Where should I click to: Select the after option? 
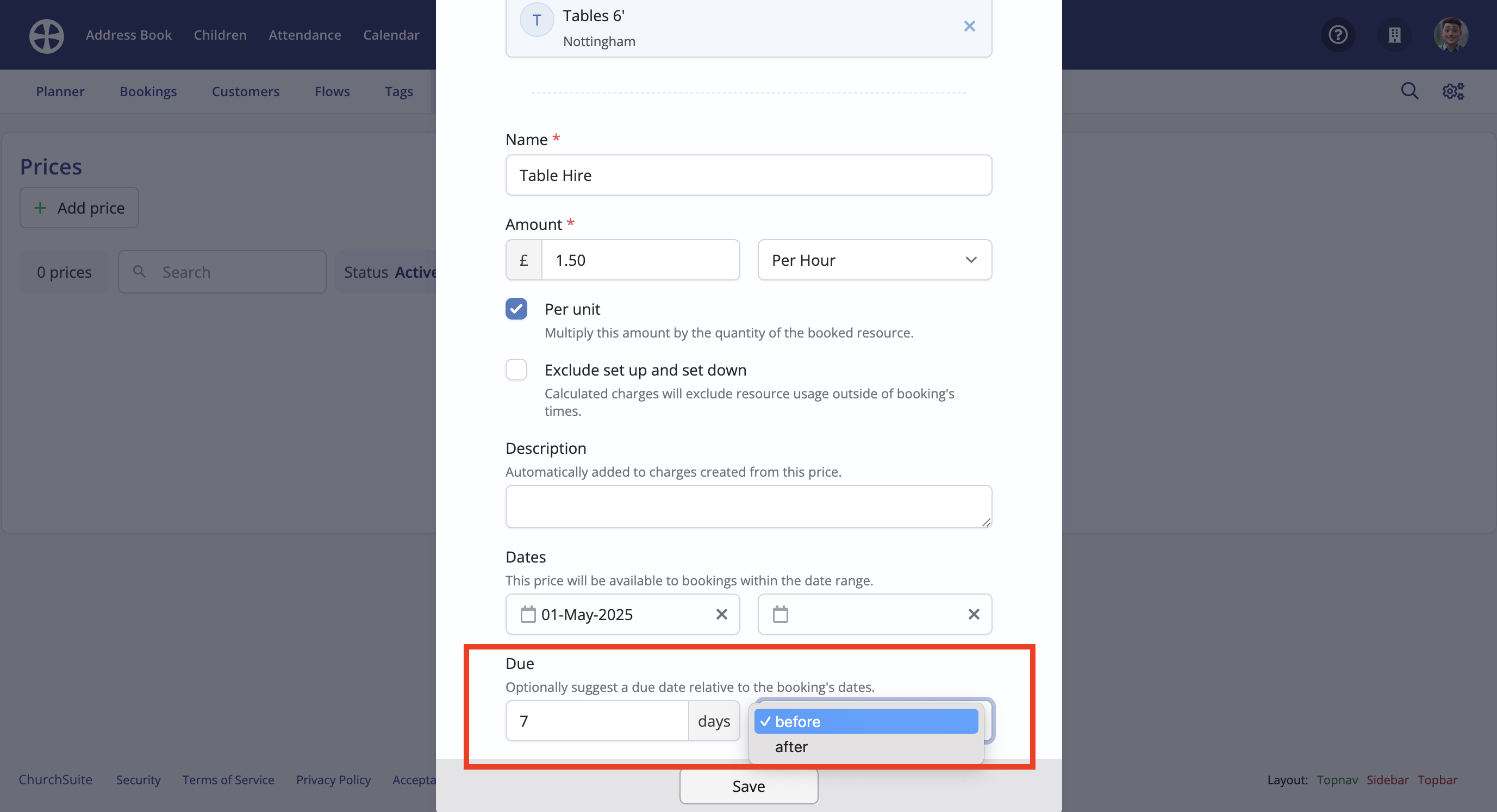[x=866, y=747]
